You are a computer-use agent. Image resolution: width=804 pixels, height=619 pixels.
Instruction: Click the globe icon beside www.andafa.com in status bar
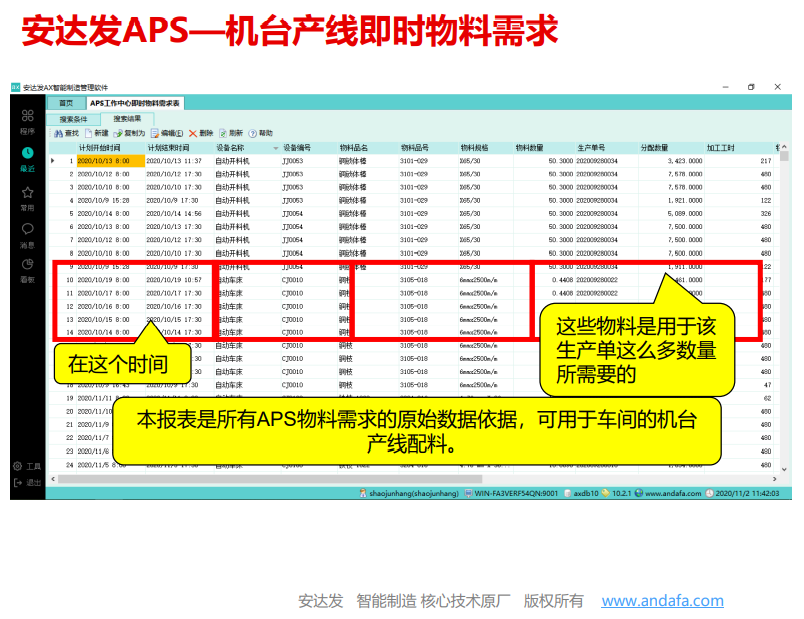639,493
